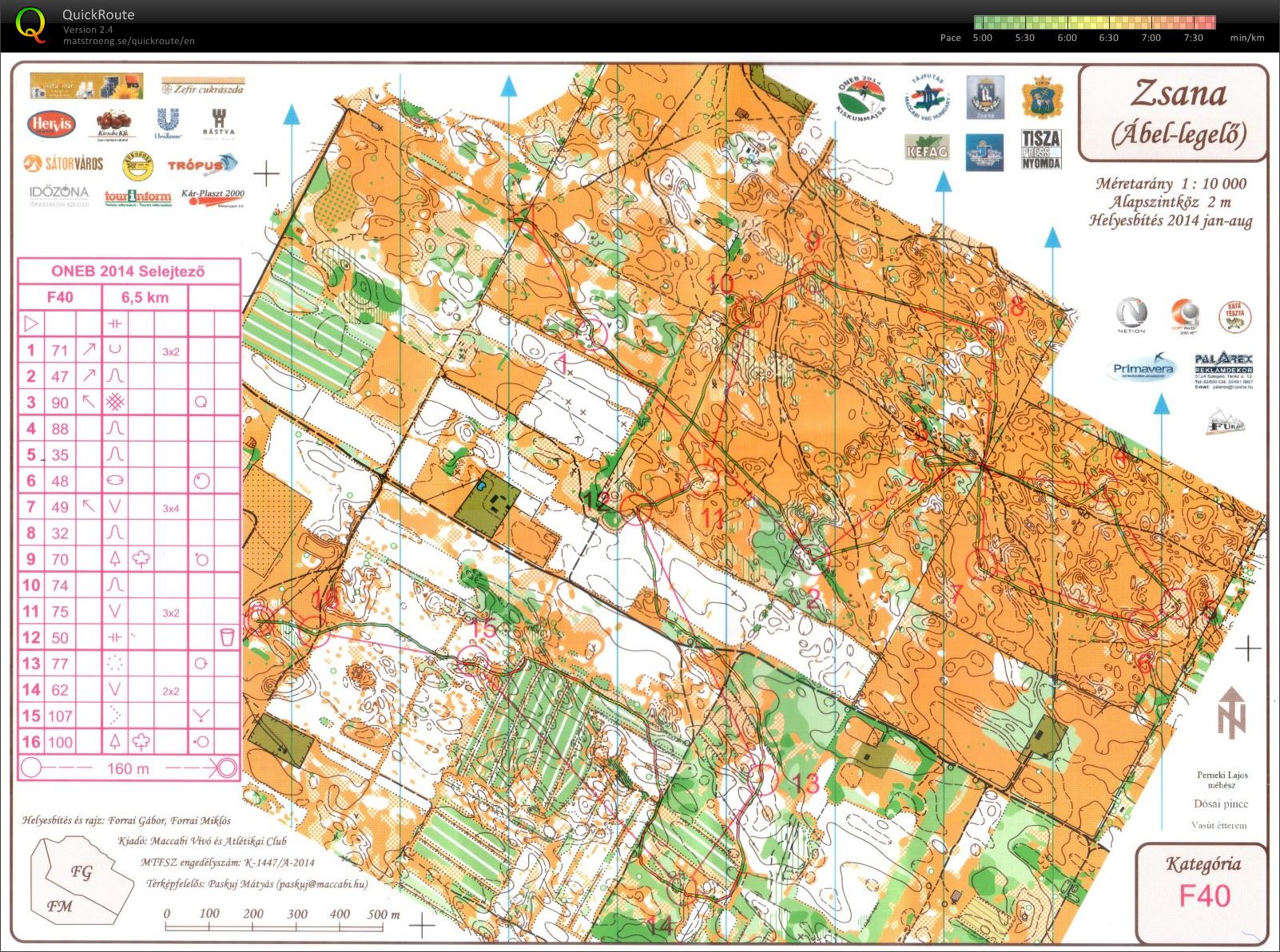The image size is (1280, 952).
Task: Click the Sátorváros sponsor logo
Action: (64, 164)
